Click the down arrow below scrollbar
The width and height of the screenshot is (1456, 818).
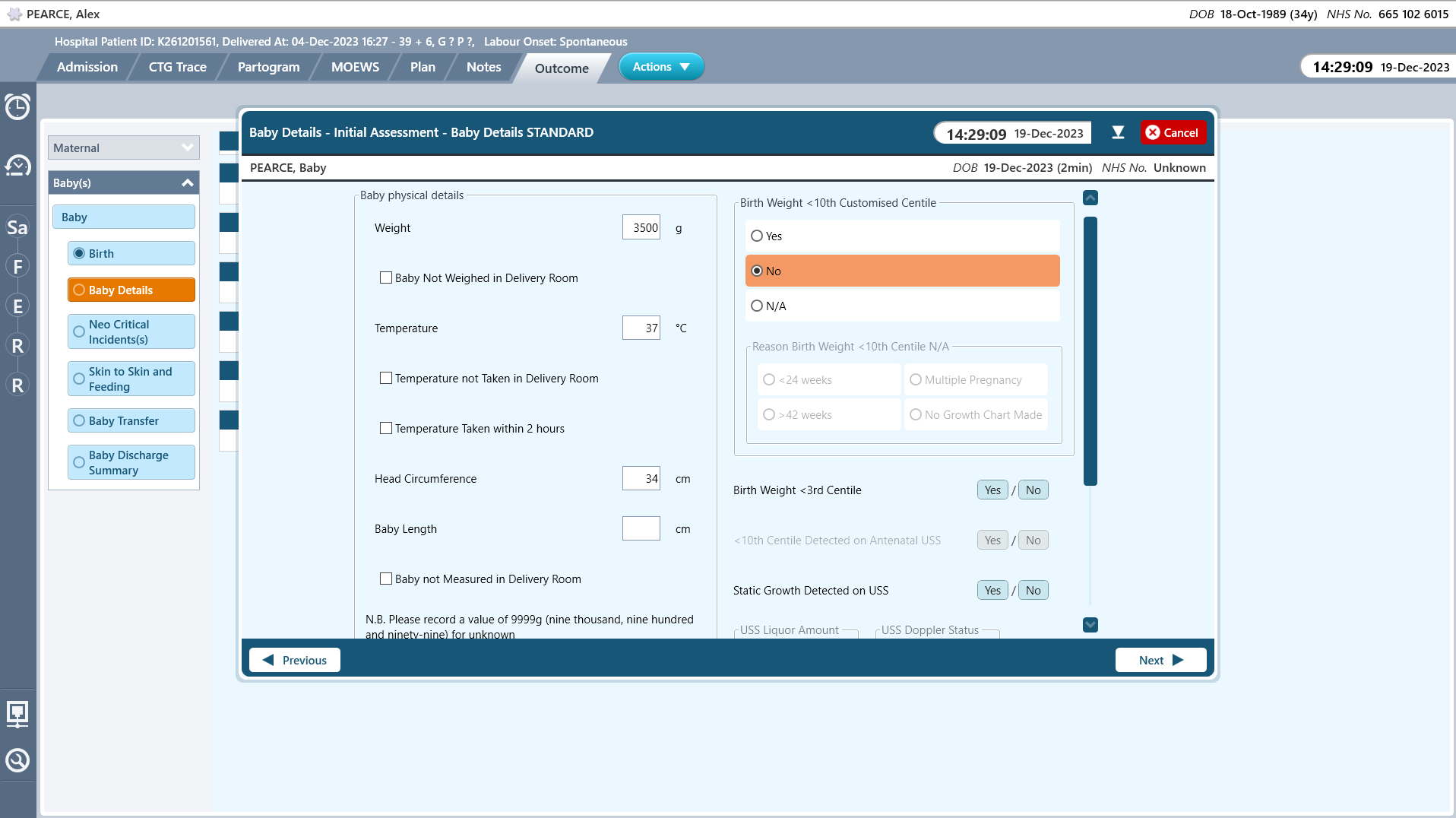1090,625
